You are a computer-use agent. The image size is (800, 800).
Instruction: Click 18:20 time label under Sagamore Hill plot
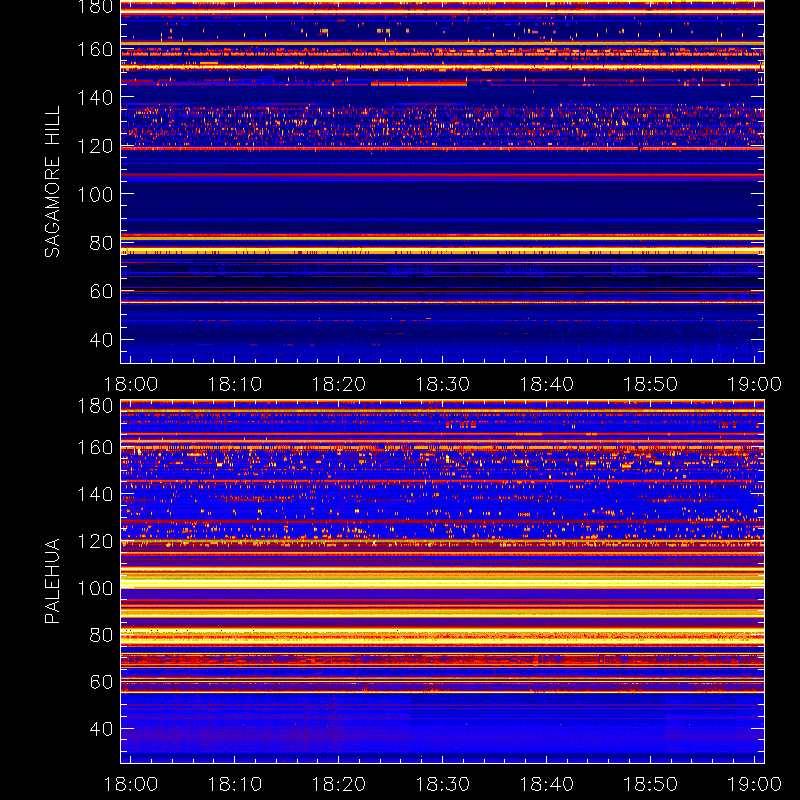(x=339, y=384)
